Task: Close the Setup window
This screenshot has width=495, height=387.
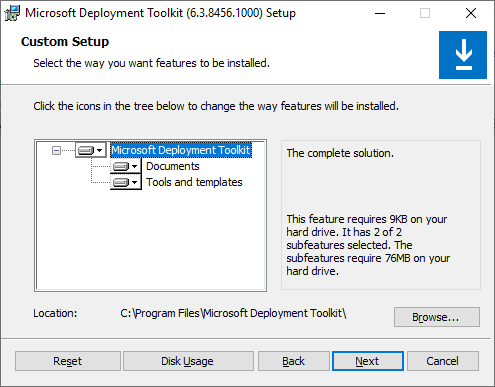Action: 471,13
